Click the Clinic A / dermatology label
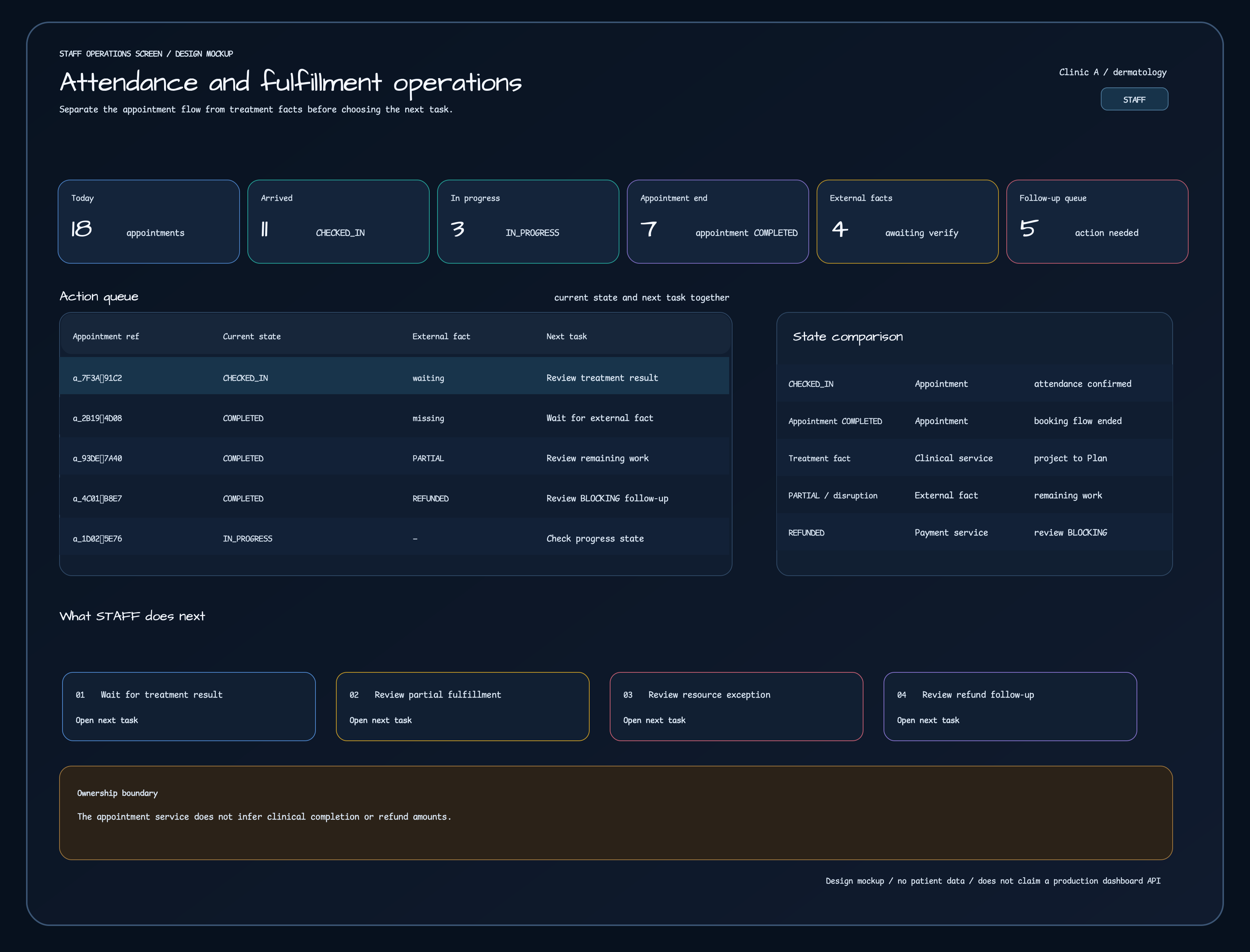1250x952 pixels. [1112, 72]
